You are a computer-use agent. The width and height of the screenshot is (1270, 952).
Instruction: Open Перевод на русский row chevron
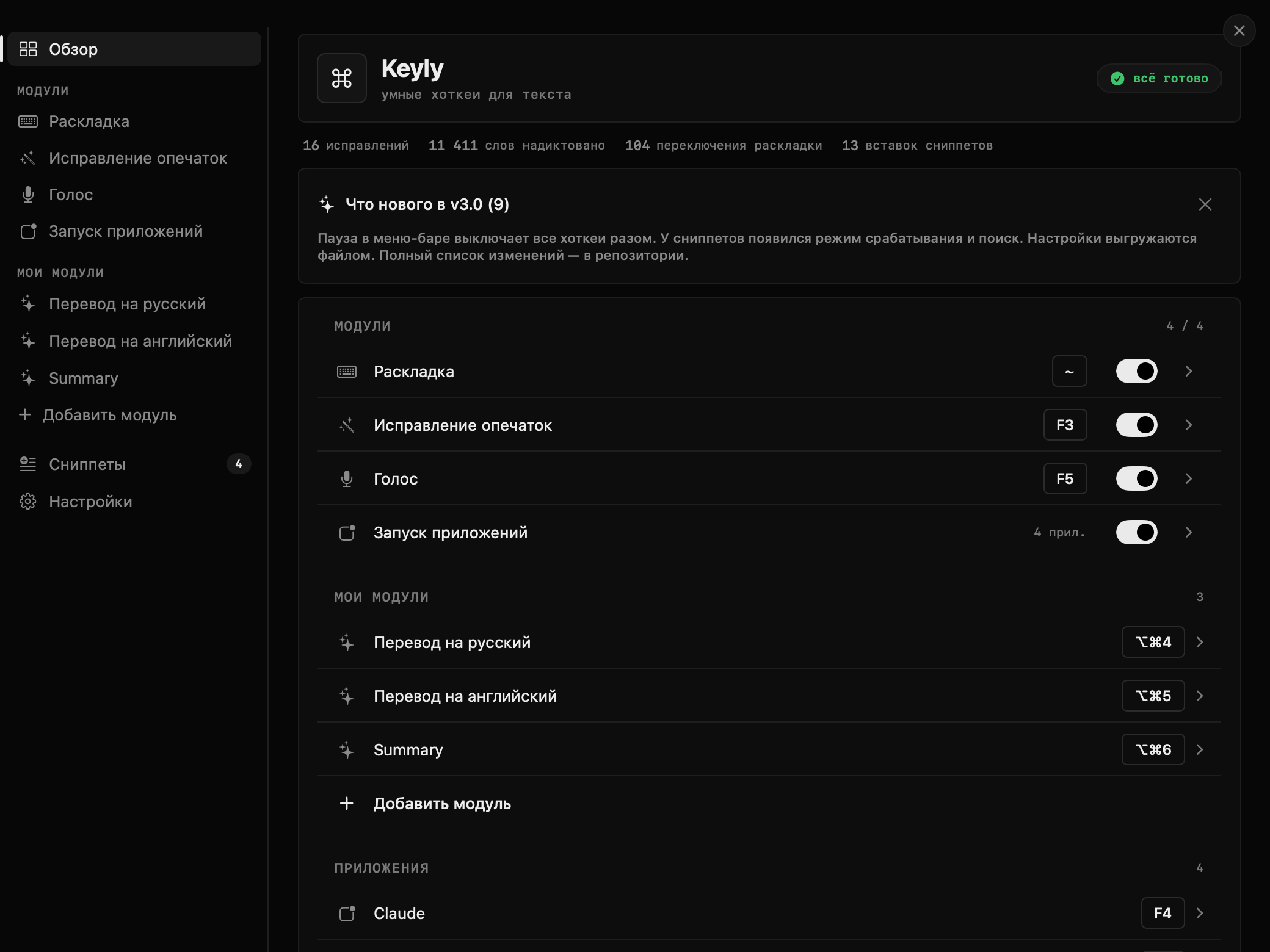tap(1200, 642)
